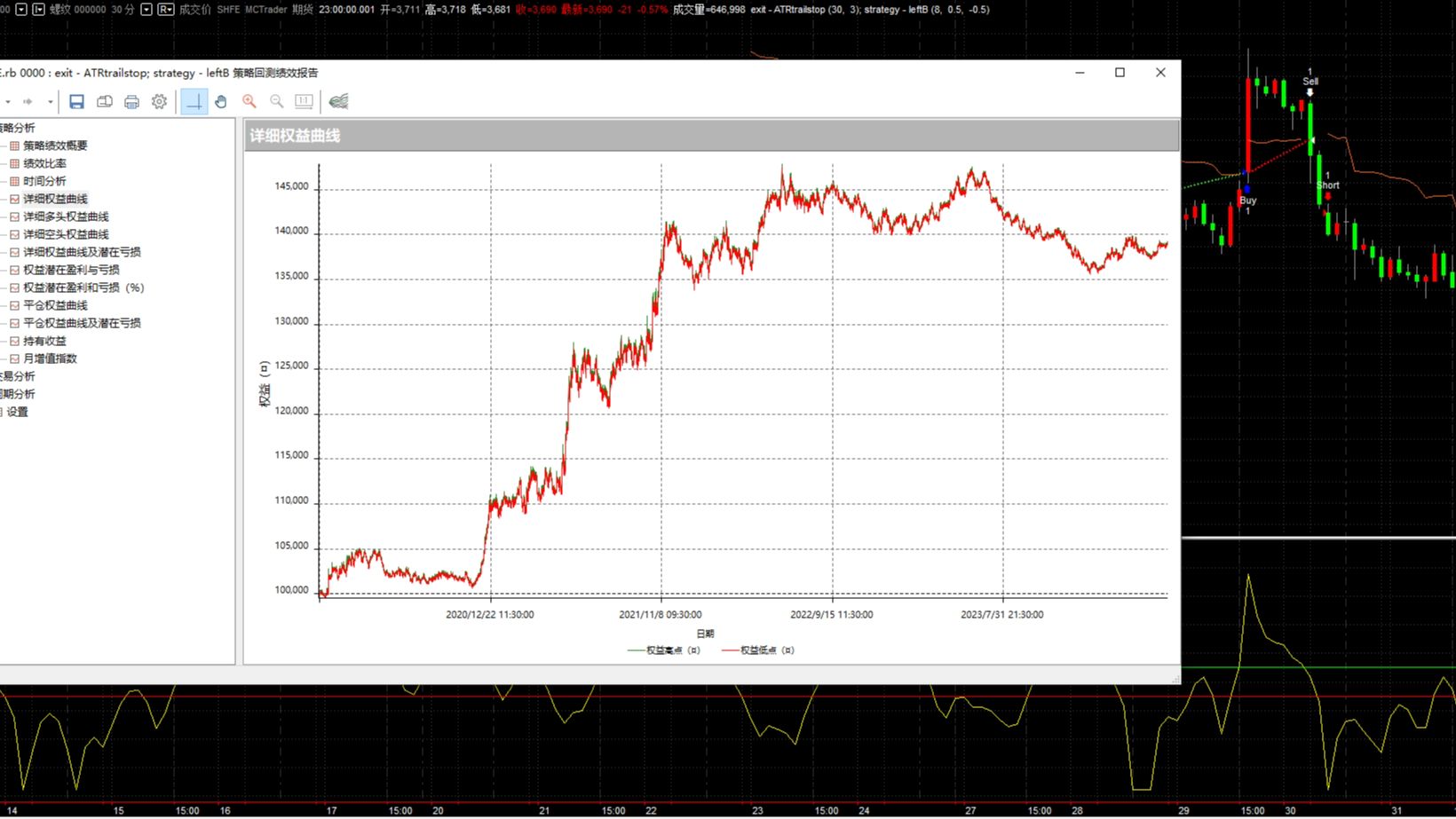
Task: Click date label 2023/7/31 21:30:00
Action: point(1001,614)
